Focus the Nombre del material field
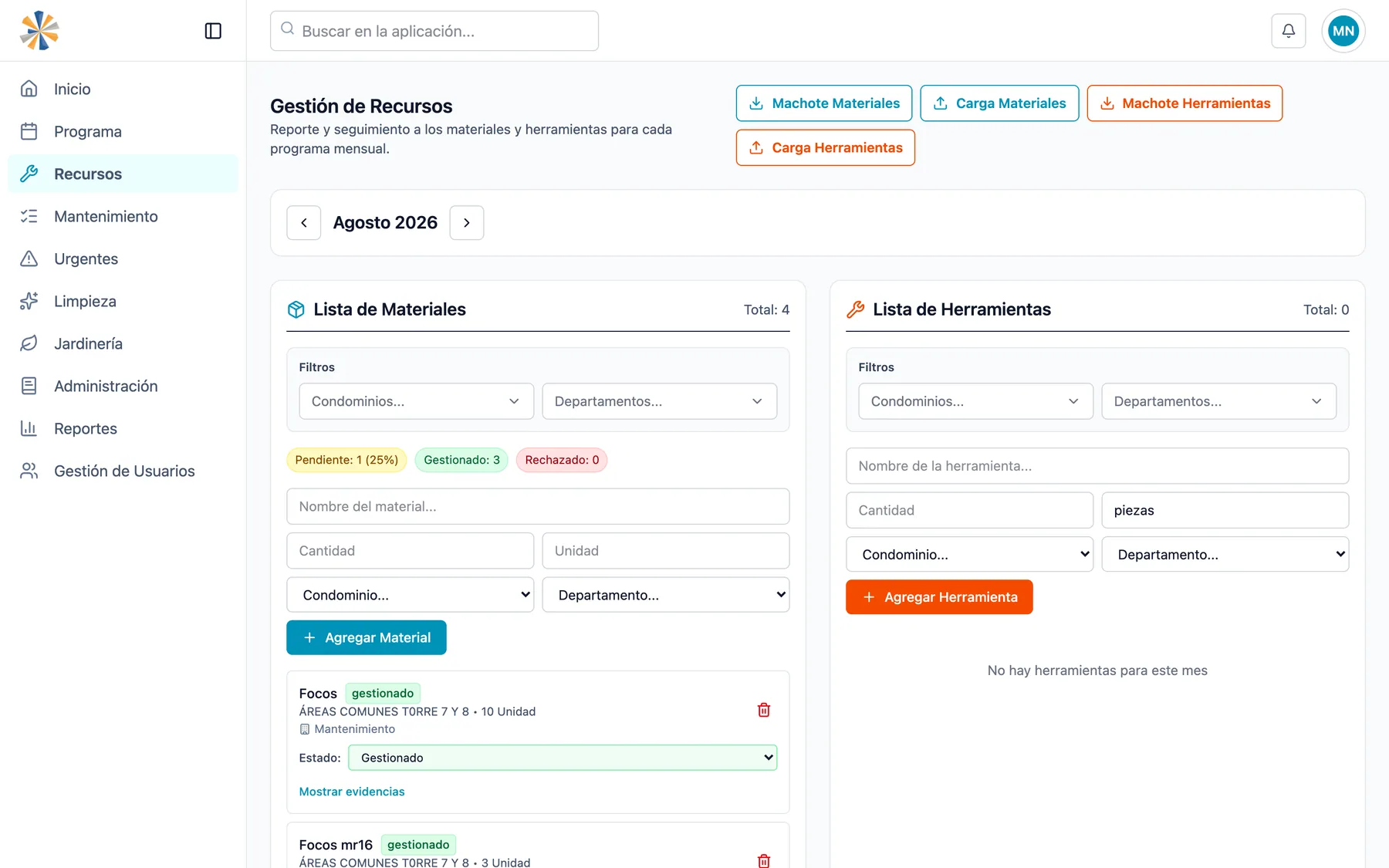Viewport: 1389px width, 868px height. 538,506
